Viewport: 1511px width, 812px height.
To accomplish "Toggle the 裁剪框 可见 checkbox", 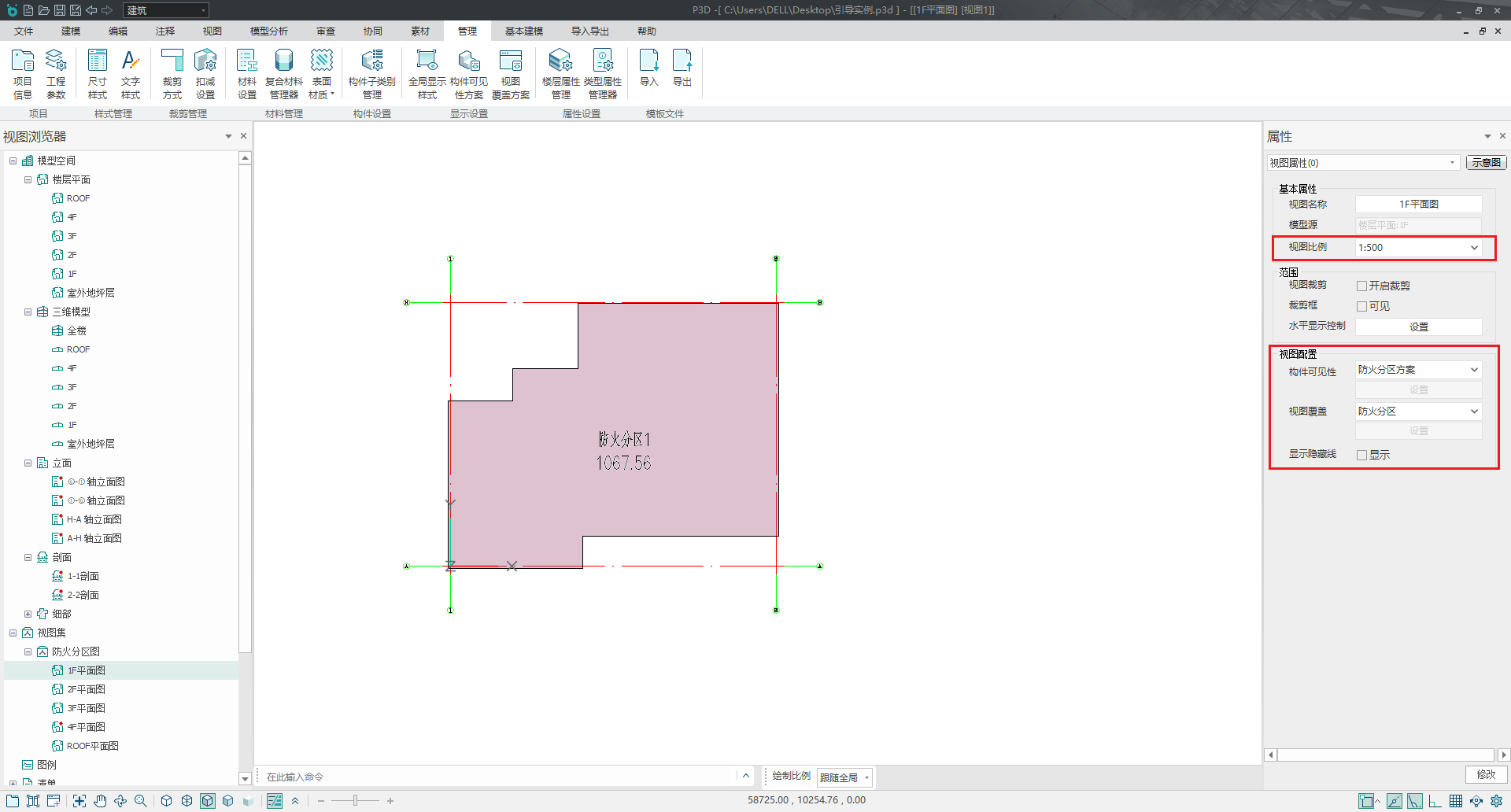I will click(1361, 307).
